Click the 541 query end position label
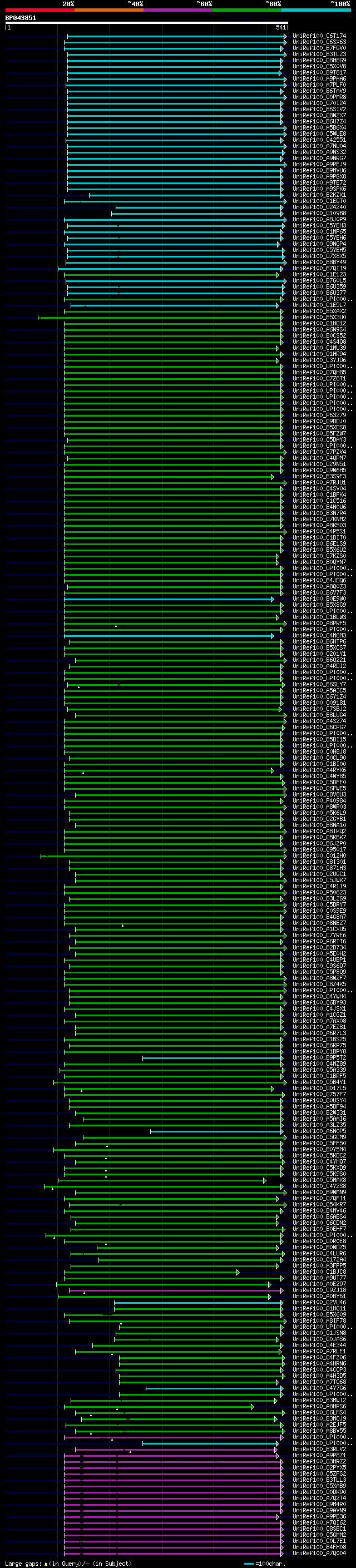356x1568 pixels. pyautogui.click(x=280, y=27)
